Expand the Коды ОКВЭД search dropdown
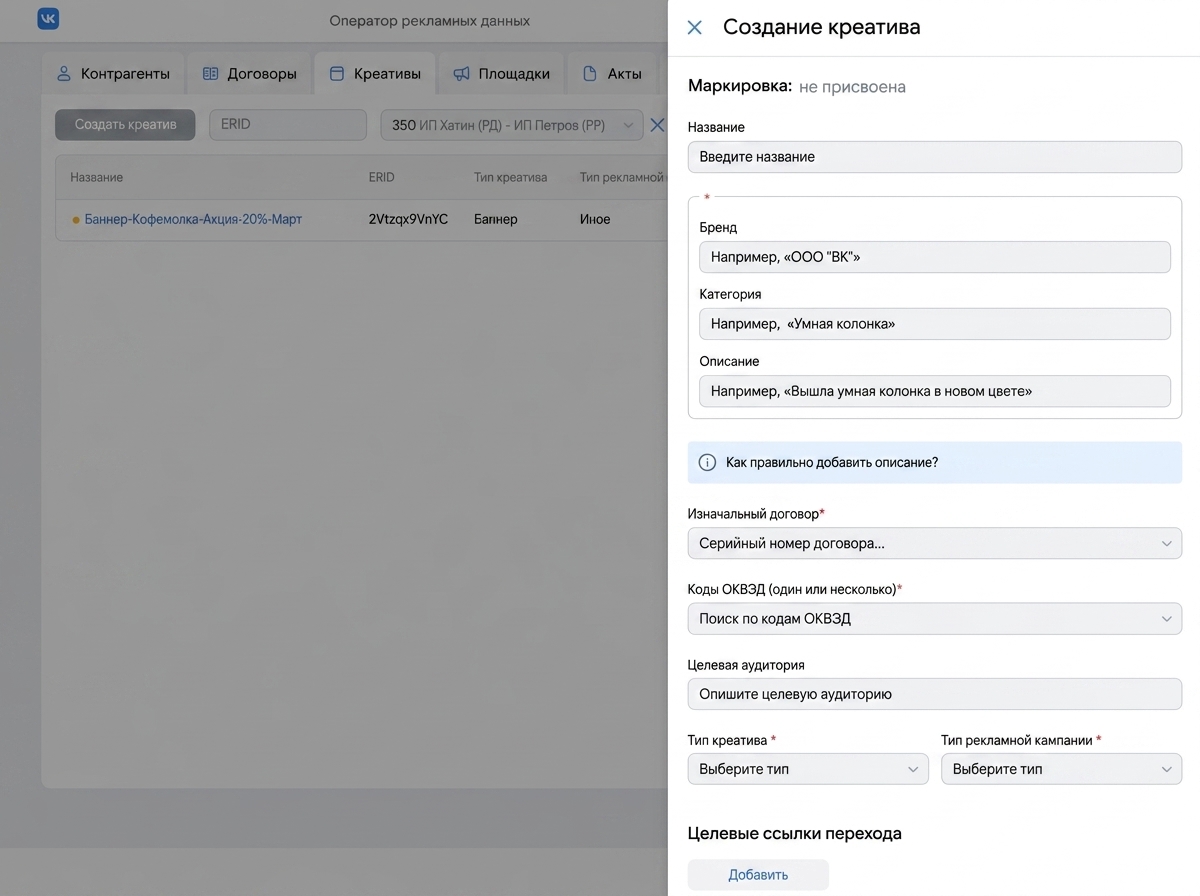 [935, 619]
